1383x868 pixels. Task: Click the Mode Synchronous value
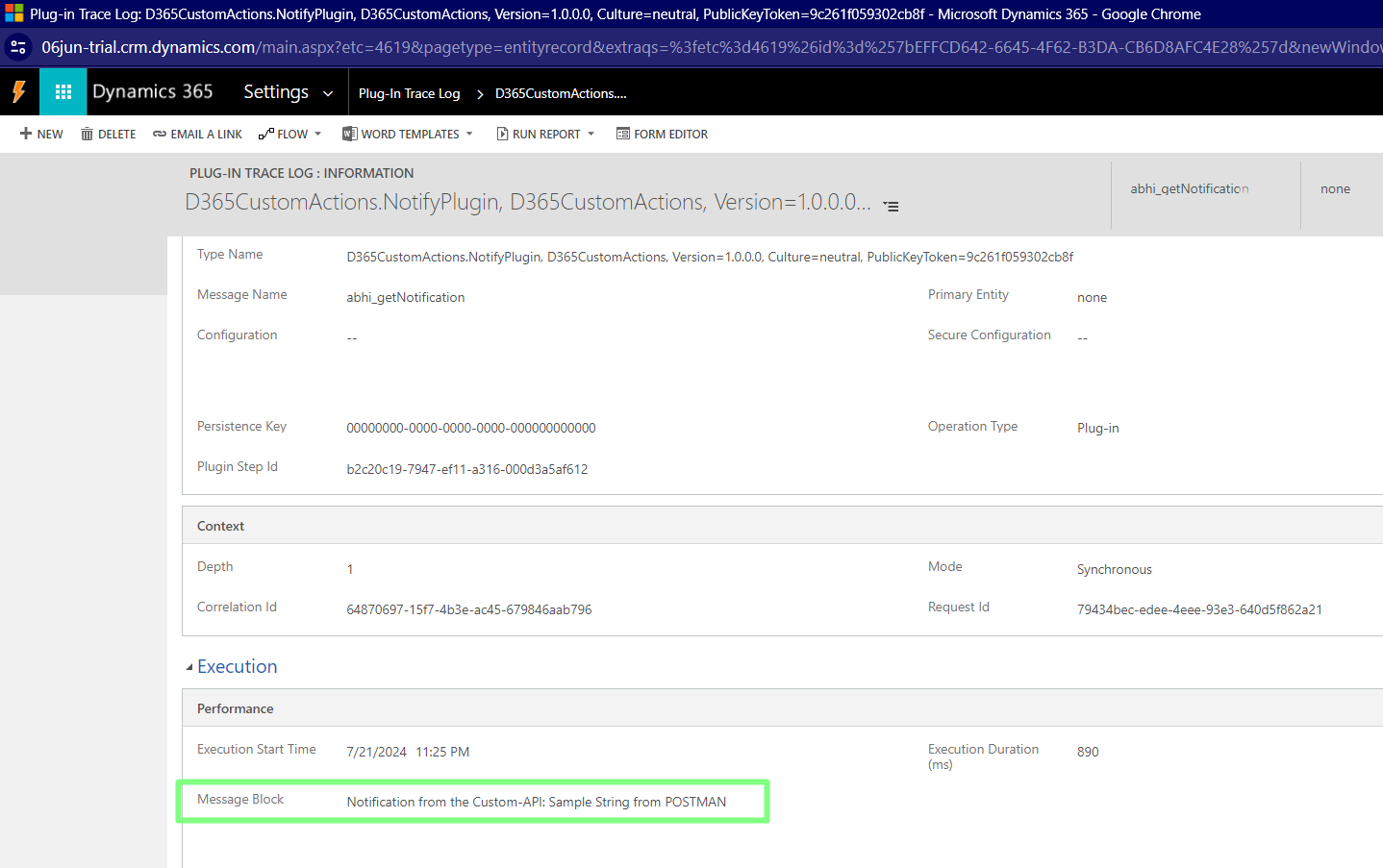click(x=1115, y=569)
